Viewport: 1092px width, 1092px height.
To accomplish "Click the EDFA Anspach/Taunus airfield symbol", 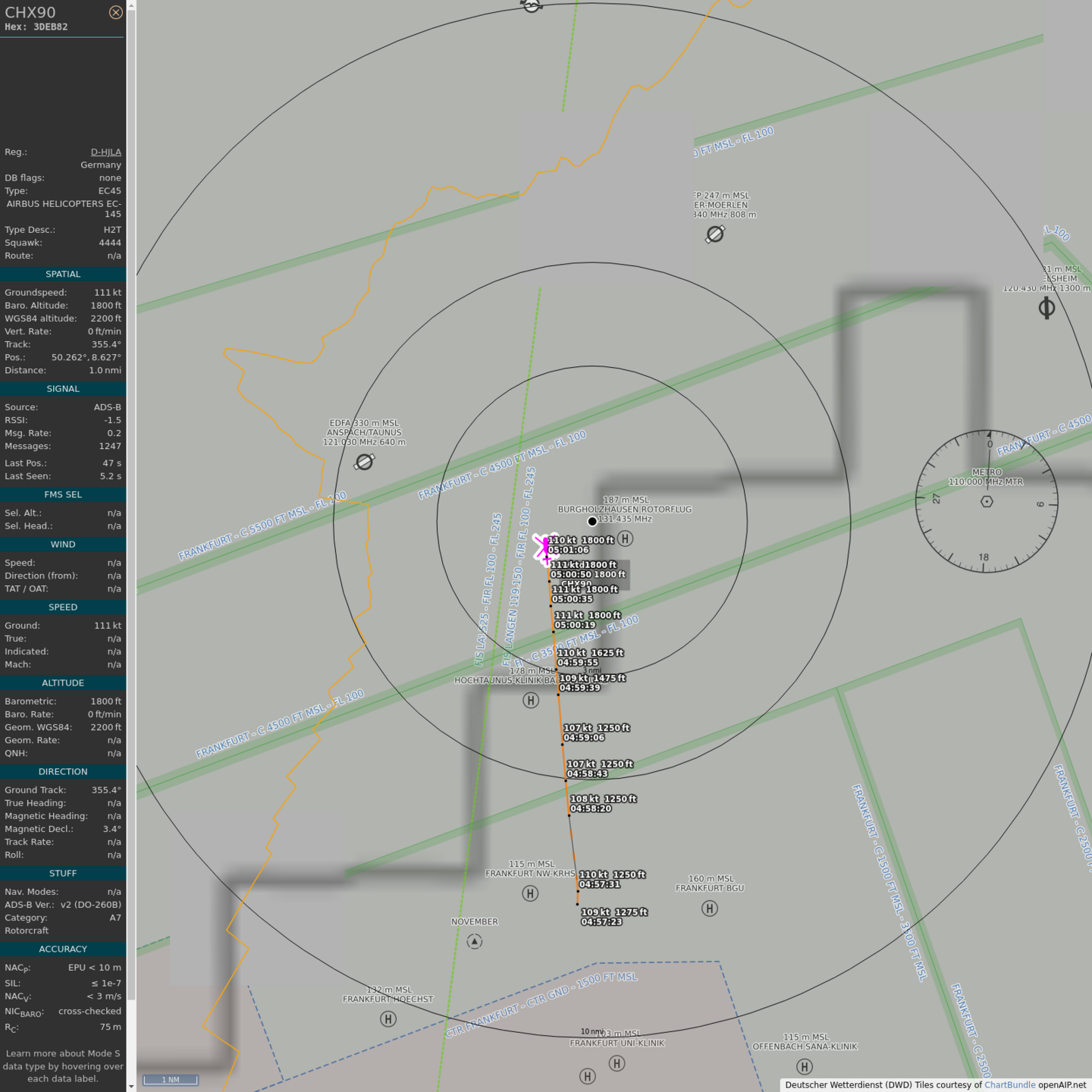I will pyautogui.click(x=365, y=461).
